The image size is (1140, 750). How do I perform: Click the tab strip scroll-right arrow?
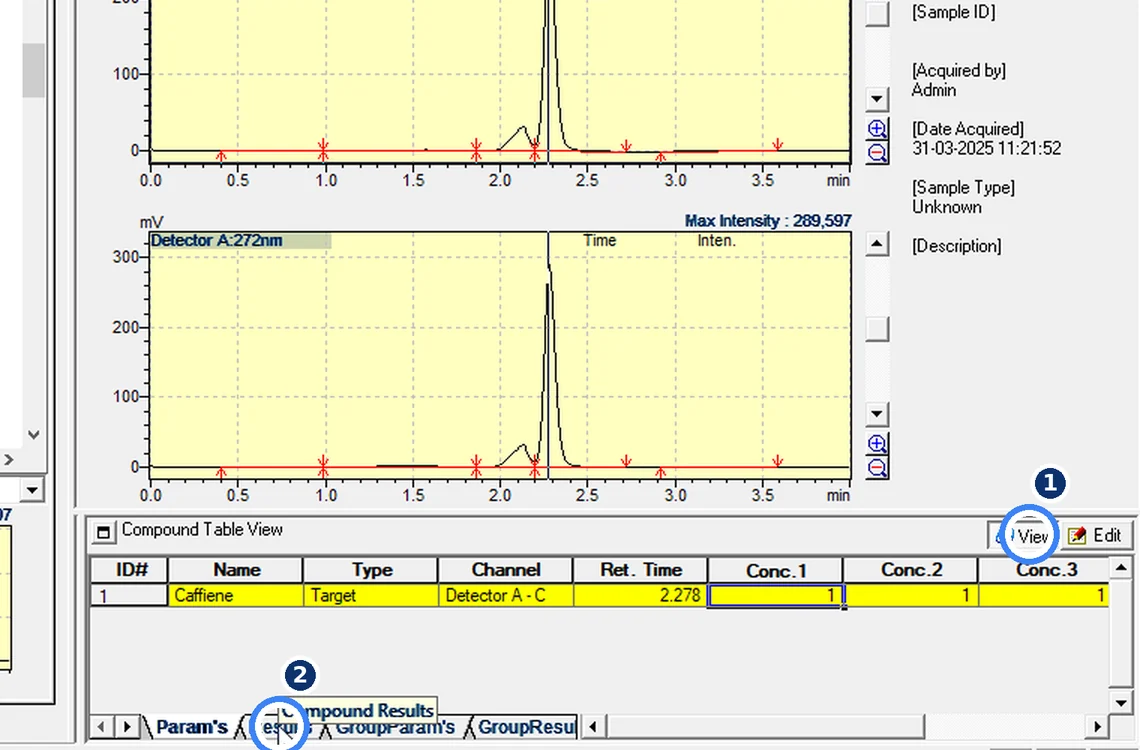(127, 727)
